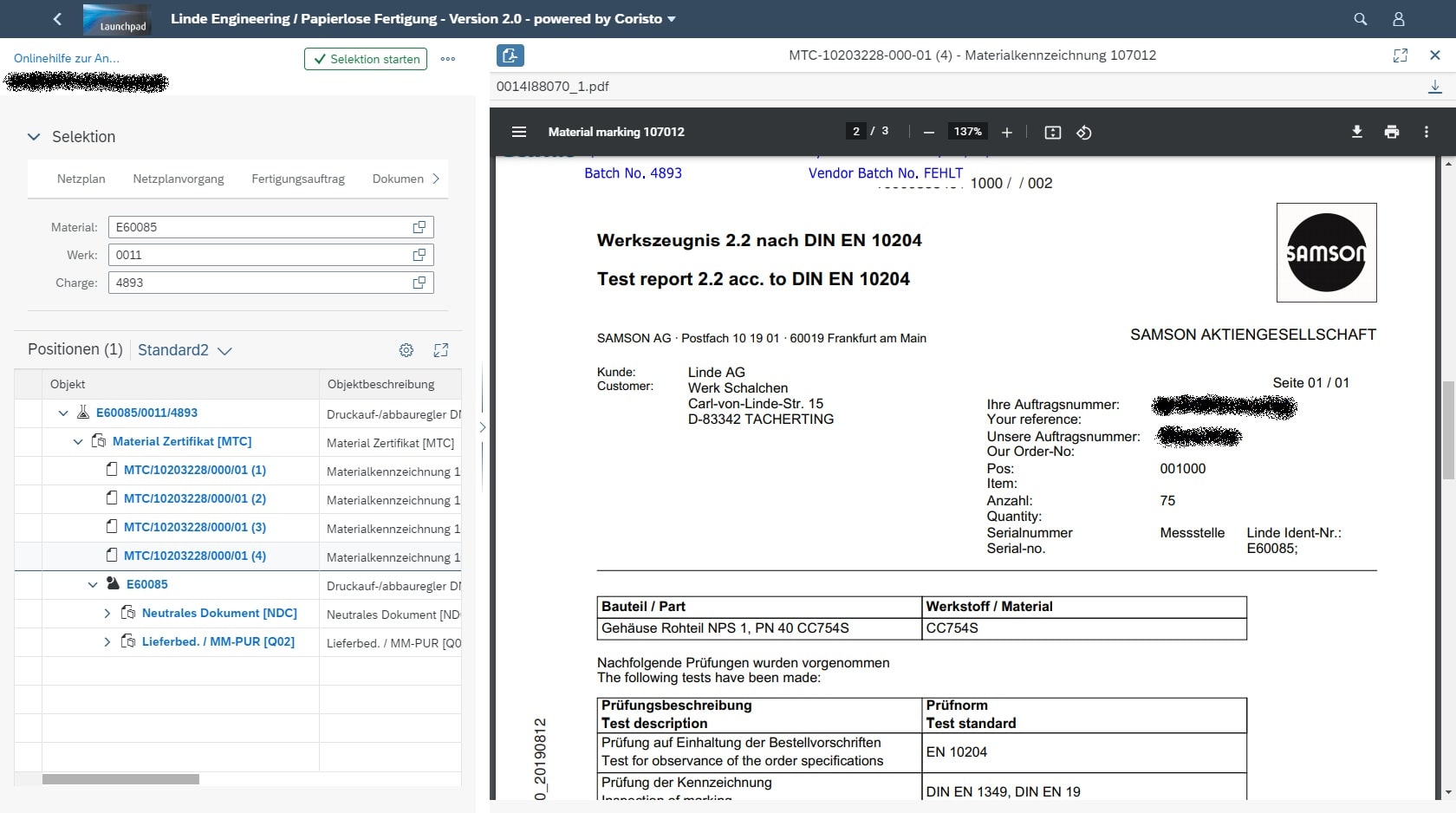Viewport: 1456px width, 813px height.
Task: Switch to the Netzplanvorgang tab
Action: pyautogui.click(x=179, y=179)
